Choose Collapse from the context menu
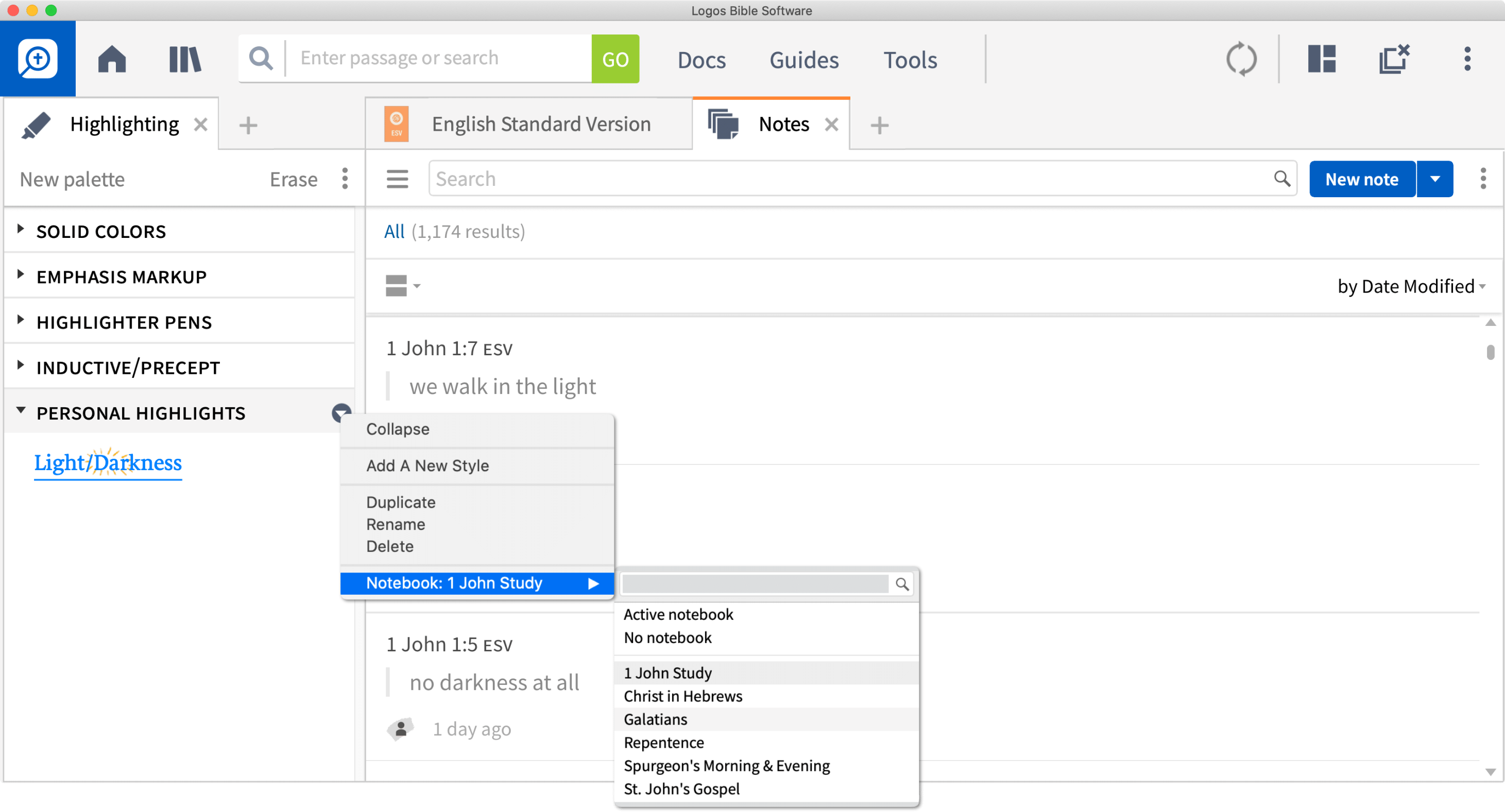 click(x=397, y=429)
